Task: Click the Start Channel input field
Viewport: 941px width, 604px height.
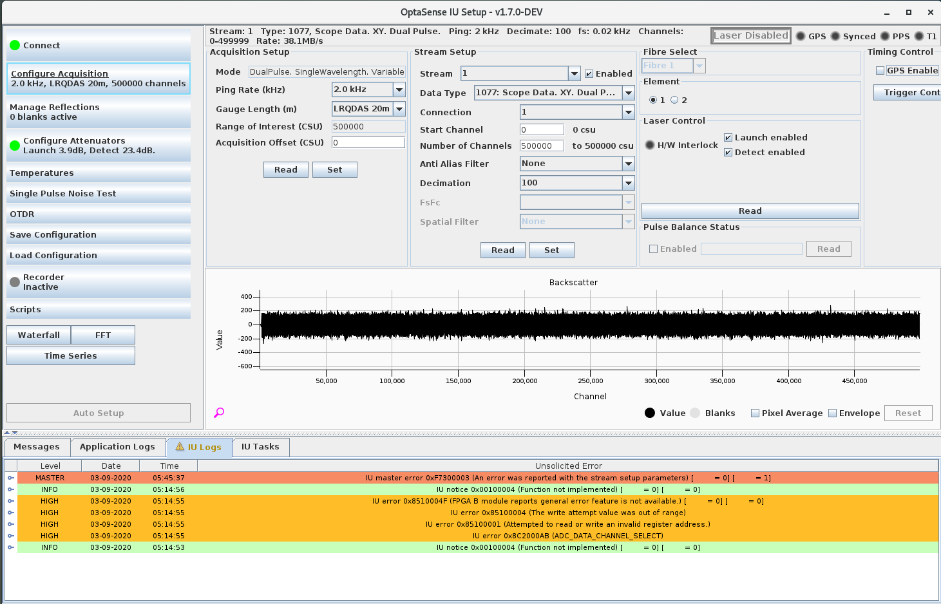Action: (x=542, y=130)
